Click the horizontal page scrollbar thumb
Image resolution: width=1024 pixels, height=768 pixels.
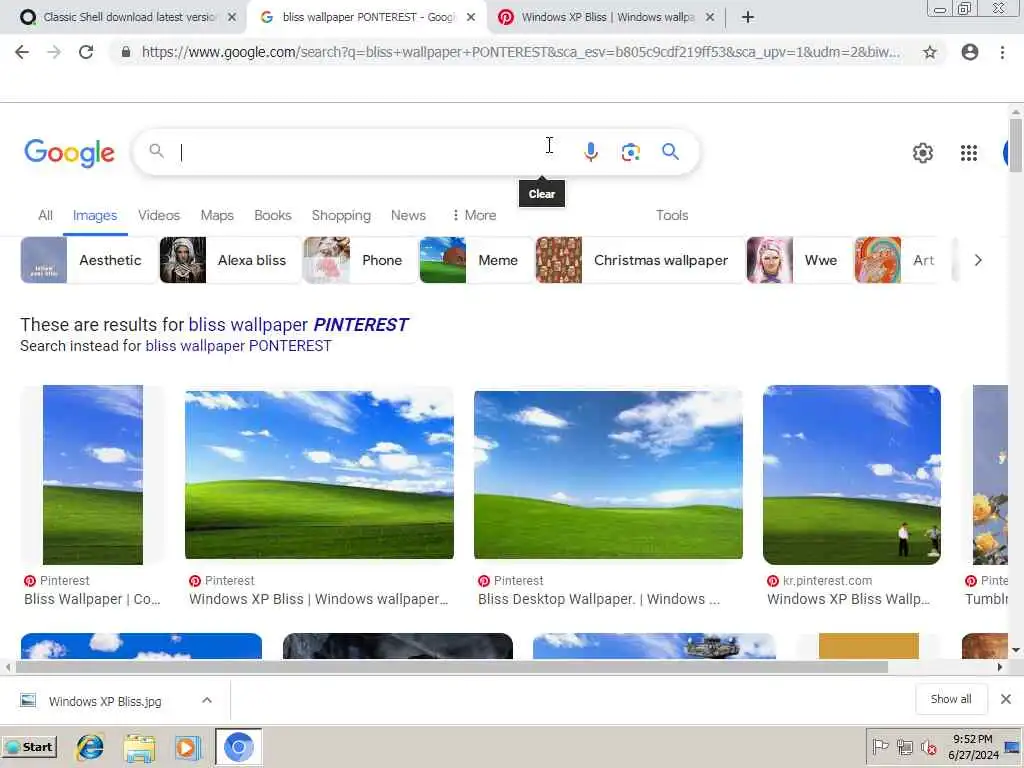[451, 667]
